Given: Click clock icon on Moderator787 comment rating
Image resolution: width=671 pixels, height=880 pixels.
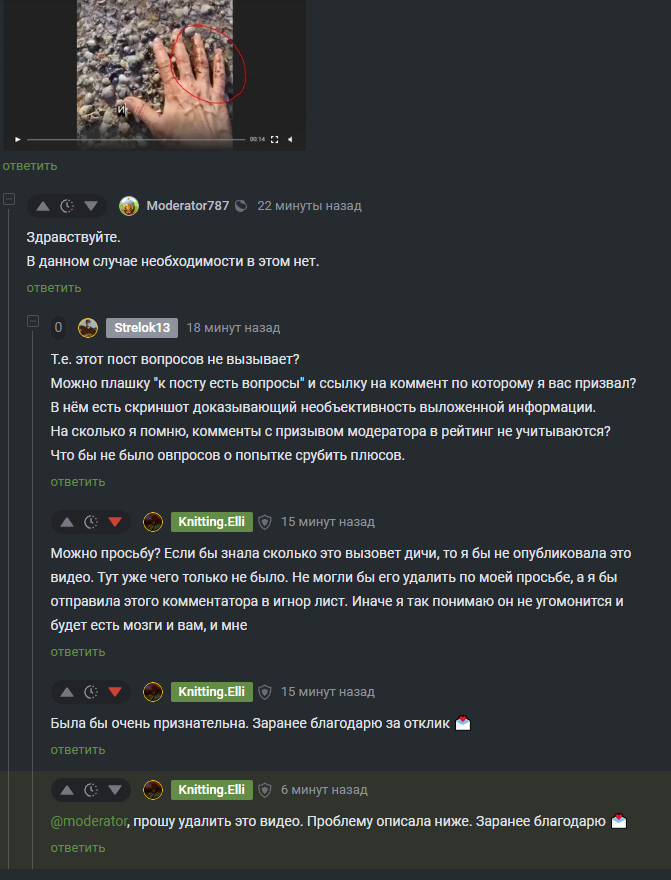Looking at the screenshot, I should [67, 206].
